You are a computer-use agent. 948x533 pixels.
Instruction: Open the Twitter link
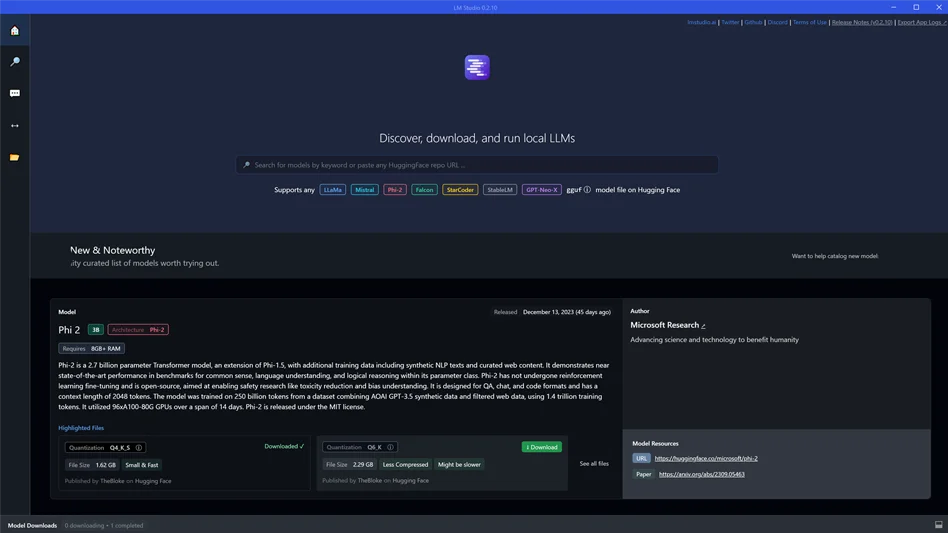pyautogui.click(x=730, y=22)
